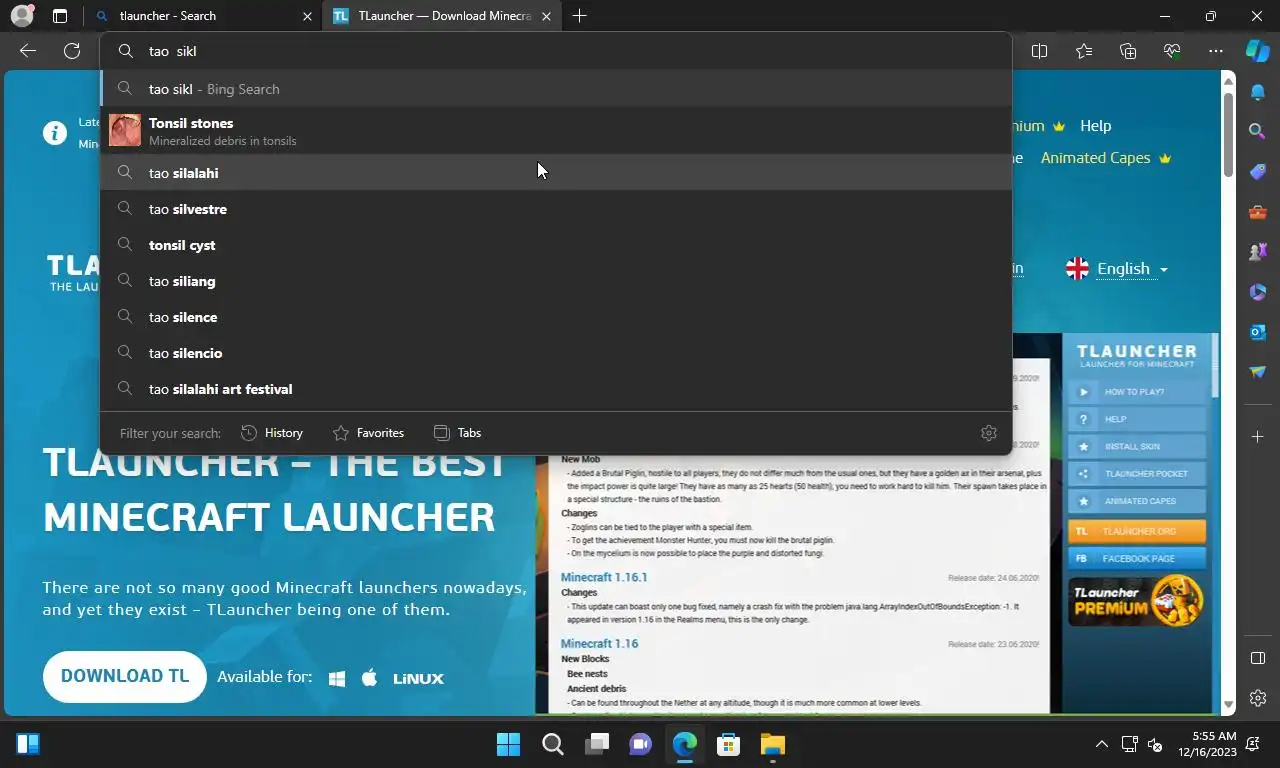Open Microsoft Store from taskbar

point(728,744)
